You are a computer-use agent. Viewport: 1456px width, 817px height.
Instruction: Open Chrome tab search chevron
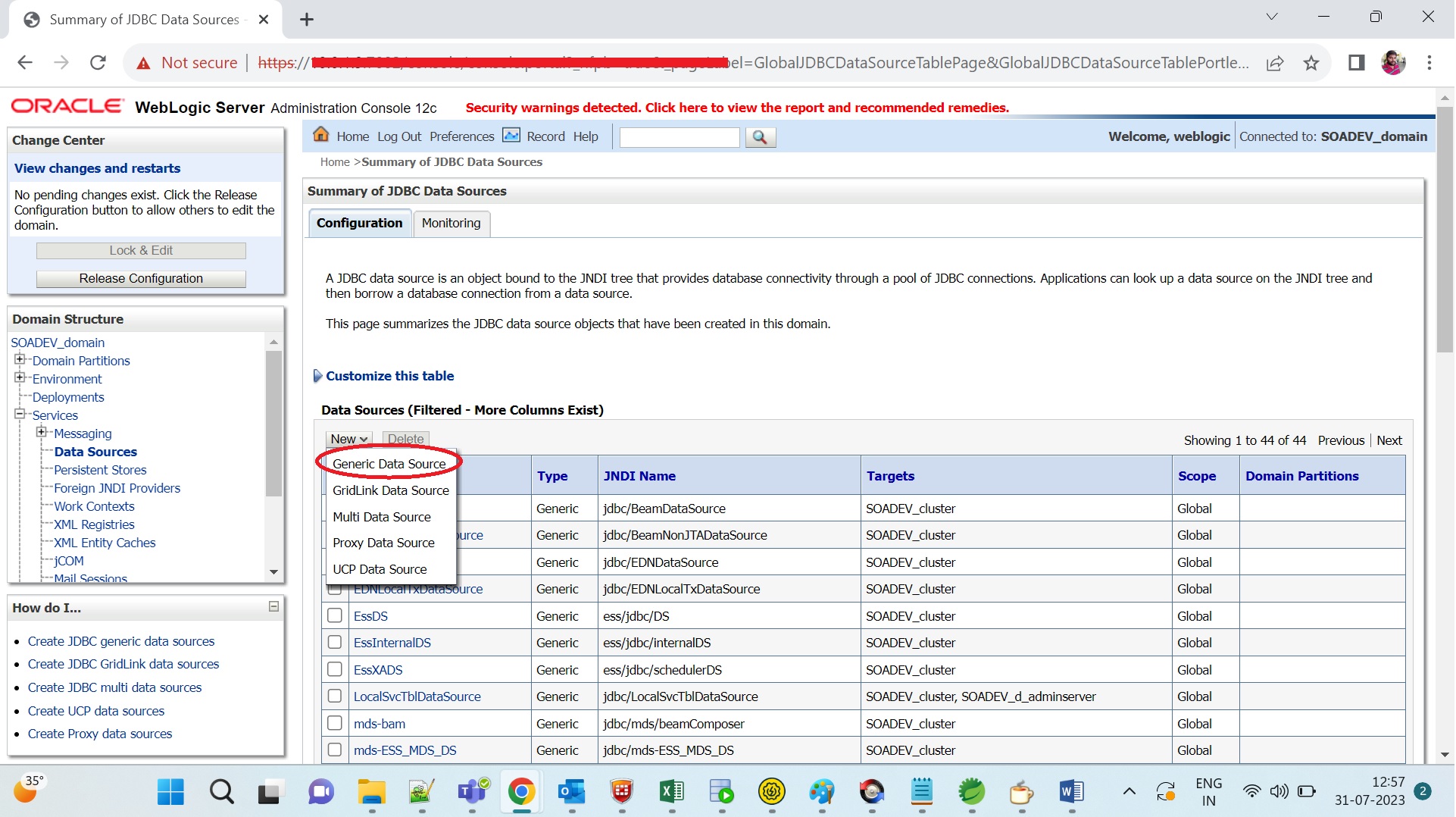coord(1272,17)
